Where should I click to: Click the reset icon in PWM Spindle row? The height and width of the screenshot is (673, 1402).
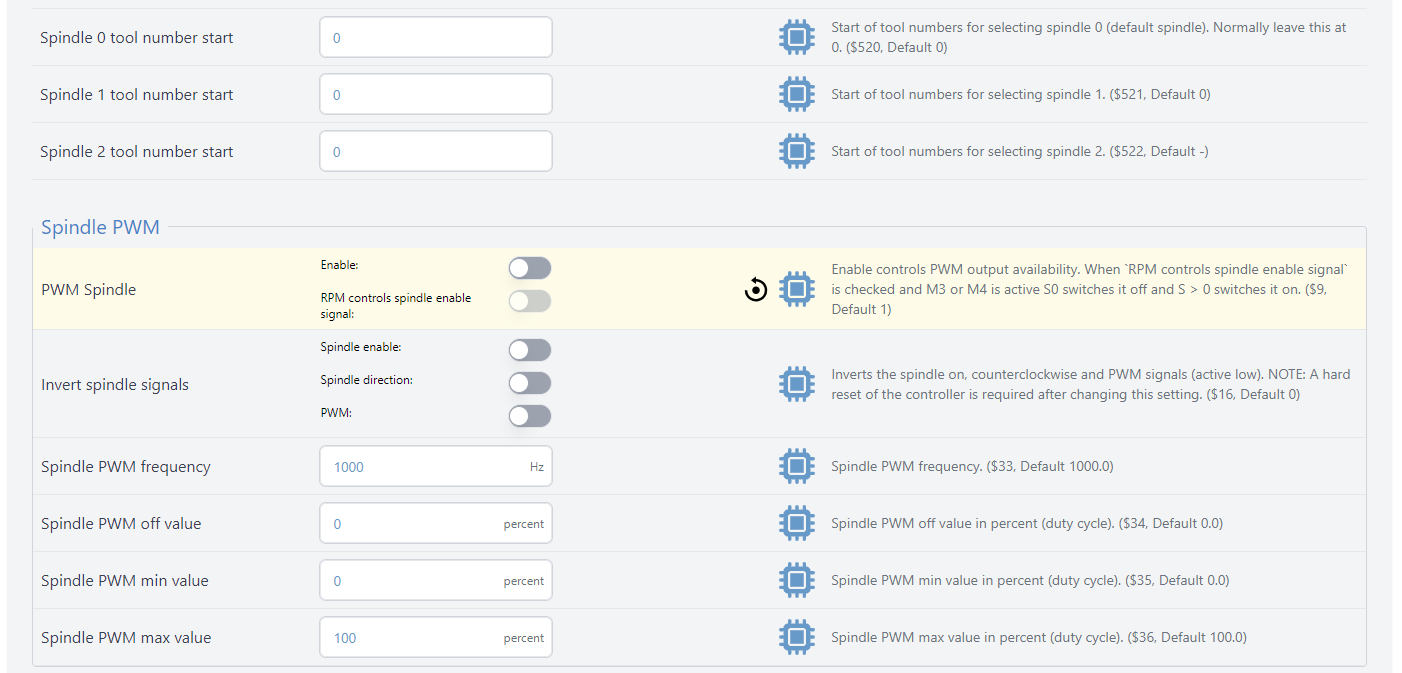click(756, 290)
